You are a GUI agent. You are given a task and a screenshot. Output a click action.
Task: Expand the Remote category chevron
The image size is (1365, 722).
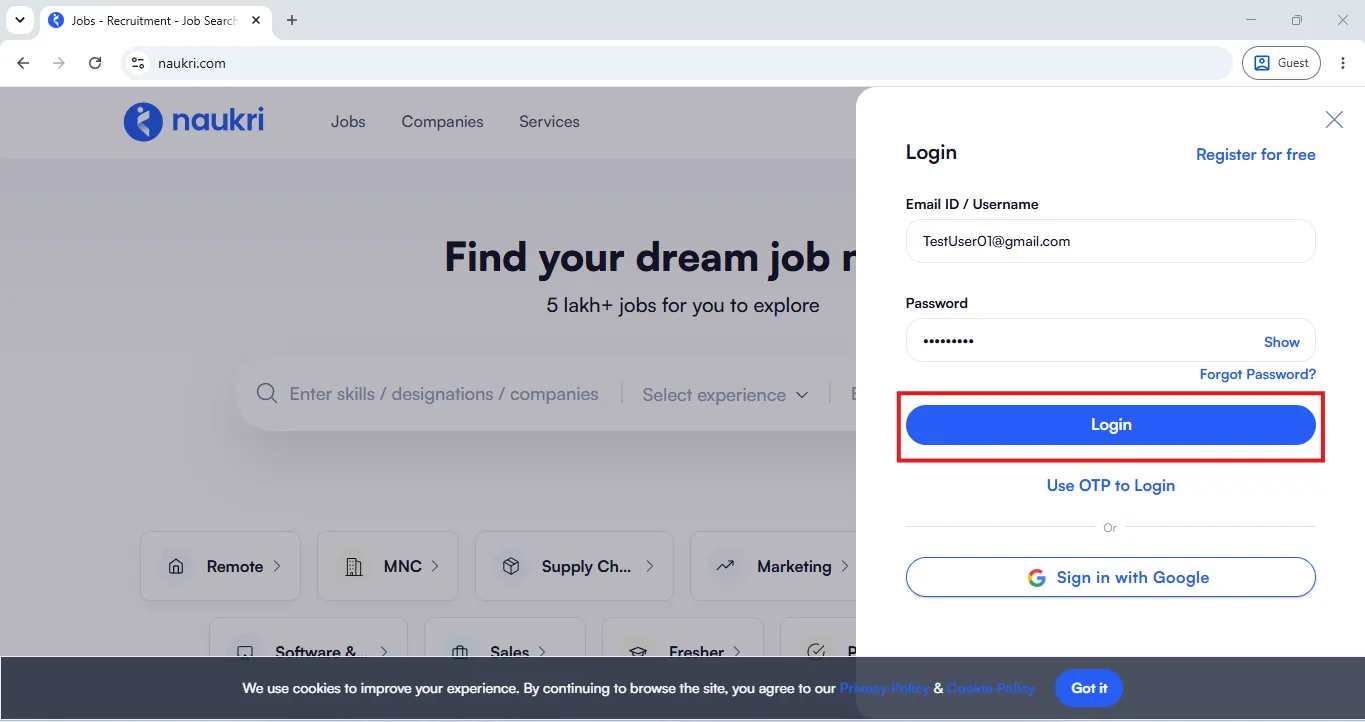pos(277,566)
